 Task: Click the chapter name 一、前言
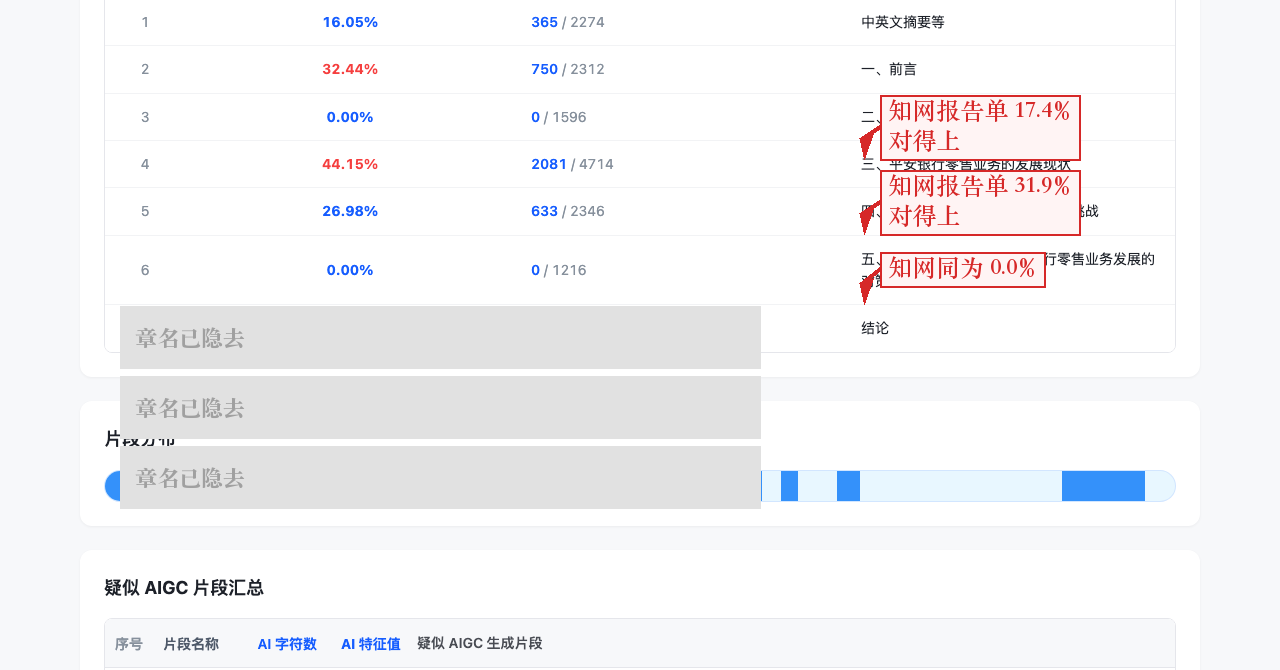(889, 69)
